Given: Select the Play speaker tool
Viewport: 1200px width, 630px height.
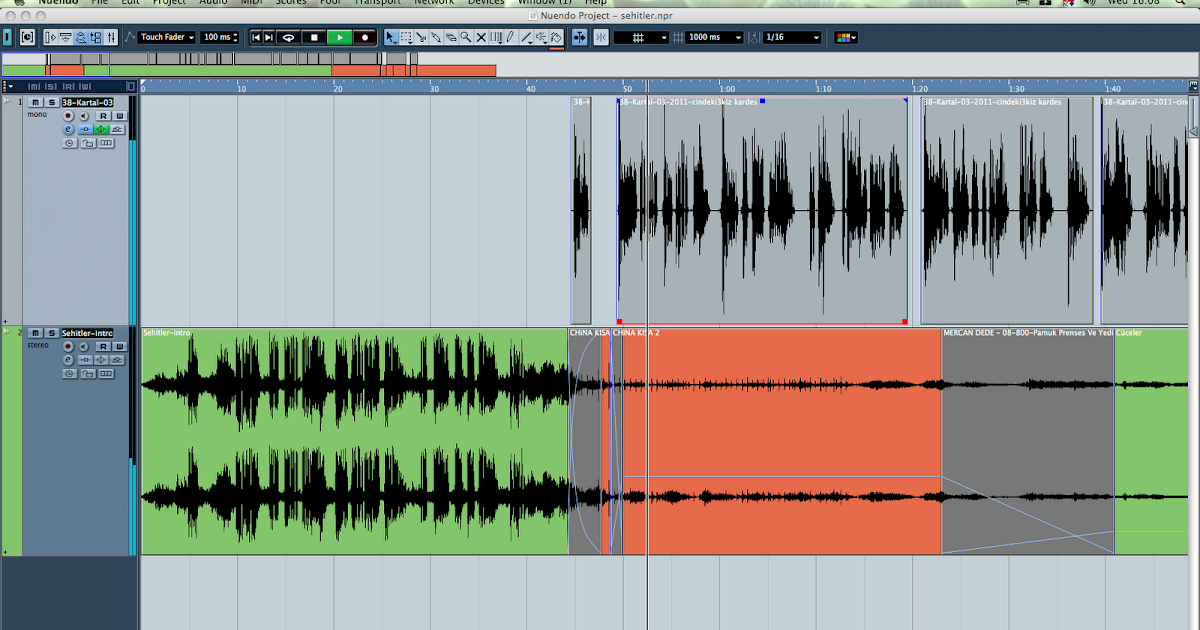Looking at the screenshot, I should (541, 37).
